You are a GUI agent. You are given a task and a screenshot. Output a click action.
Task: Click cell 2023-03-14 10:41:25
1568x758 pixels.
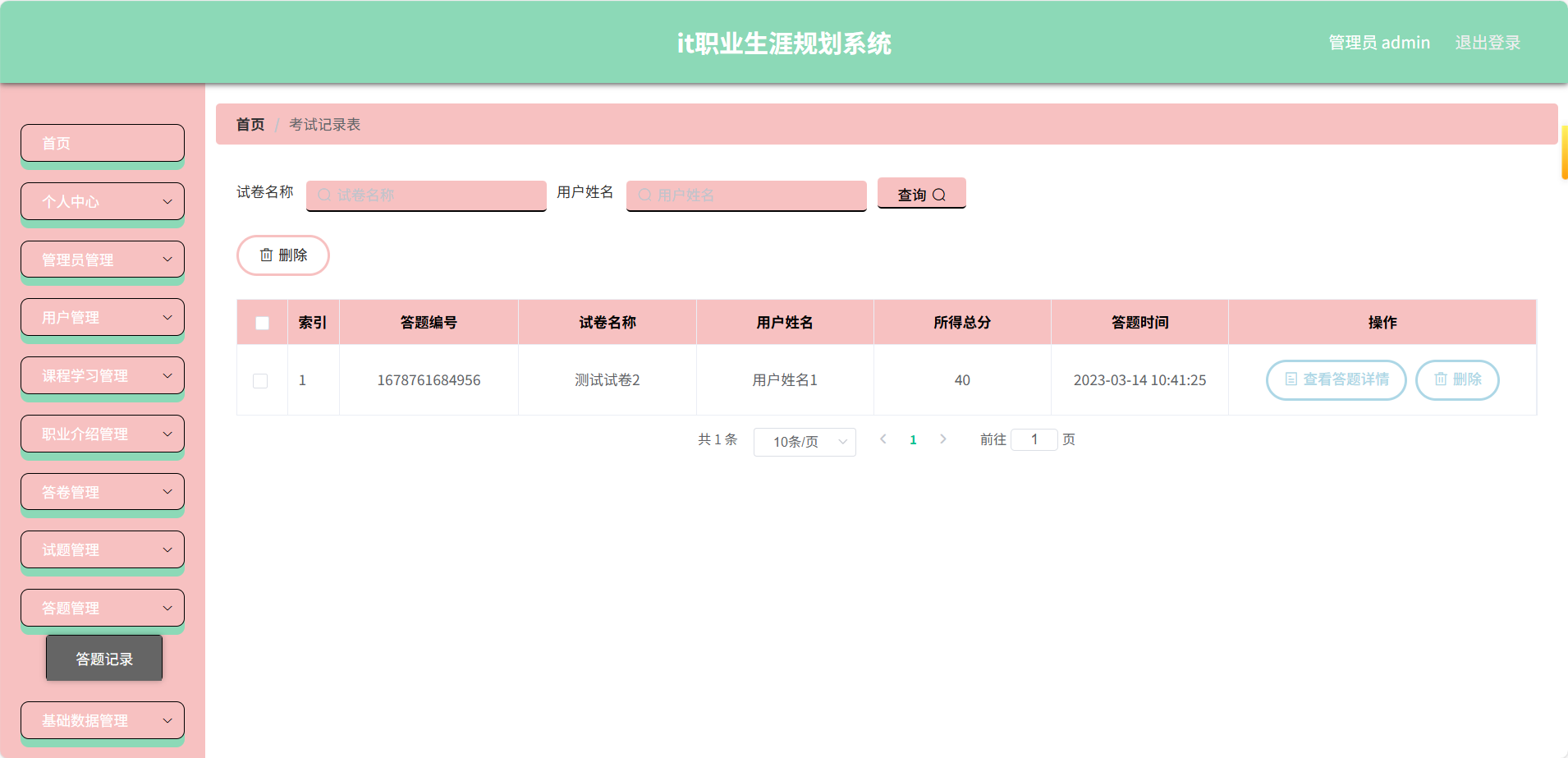[x=1139, y=380]
